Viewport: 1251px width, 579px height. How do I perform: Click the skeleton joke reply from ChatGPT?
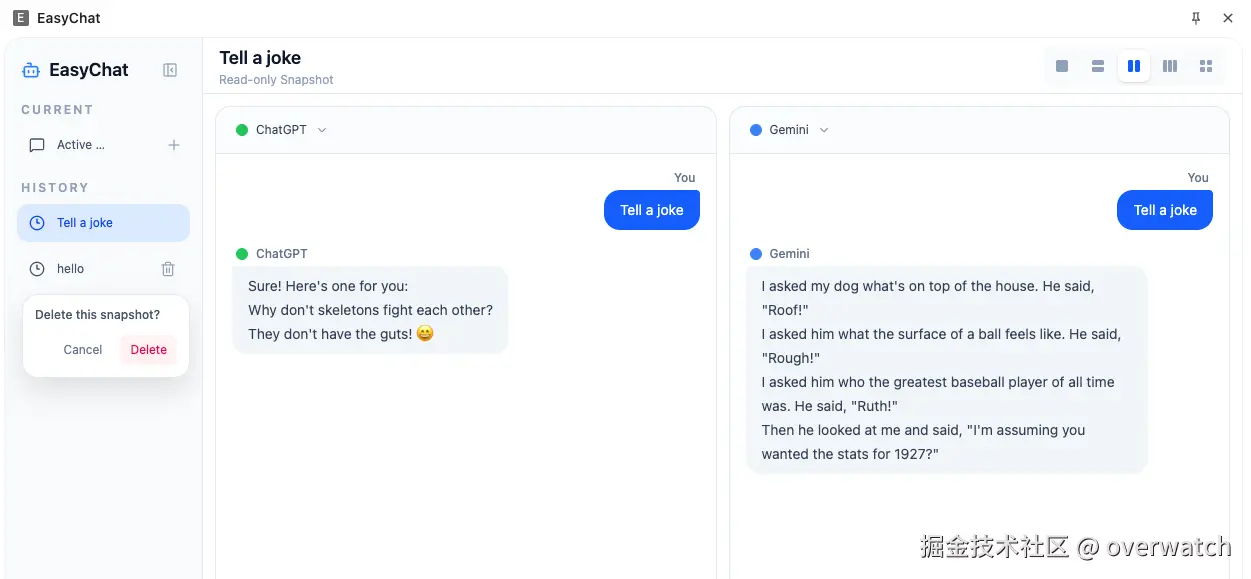[x=370, y=310]
